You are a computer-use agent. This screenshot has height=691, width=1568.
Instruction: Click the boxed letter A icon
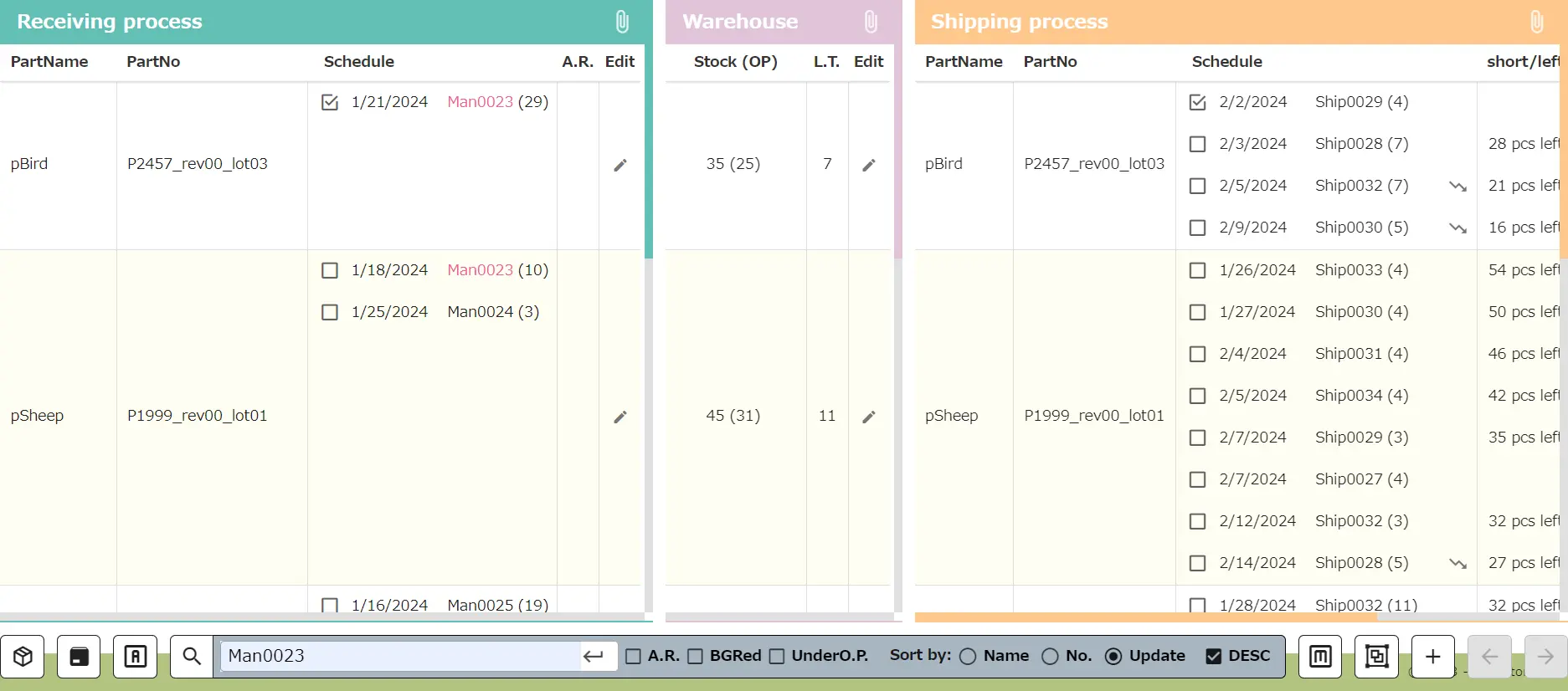[135, 657]
